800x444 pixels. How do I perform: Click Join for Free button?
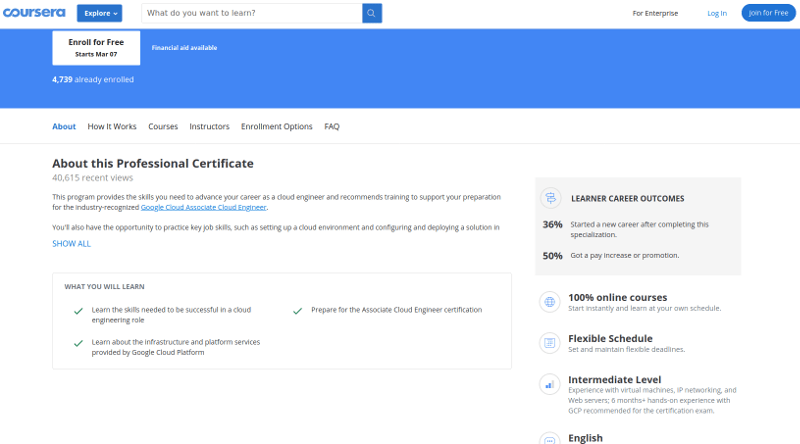pyautogui.click(x=768, y=13)
